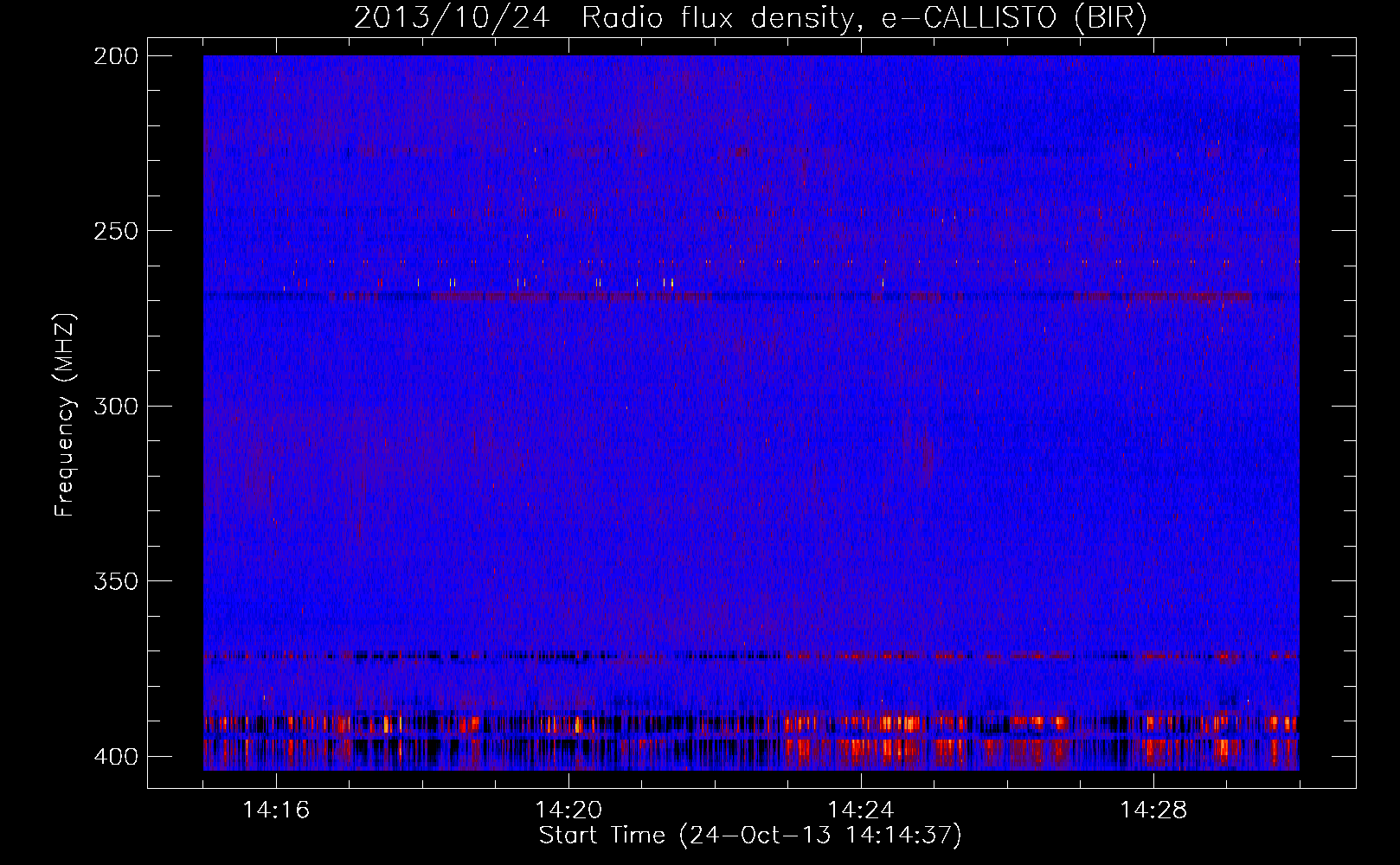Select the 'Frequency (MHZ)' y-axis label

(65, 415)
